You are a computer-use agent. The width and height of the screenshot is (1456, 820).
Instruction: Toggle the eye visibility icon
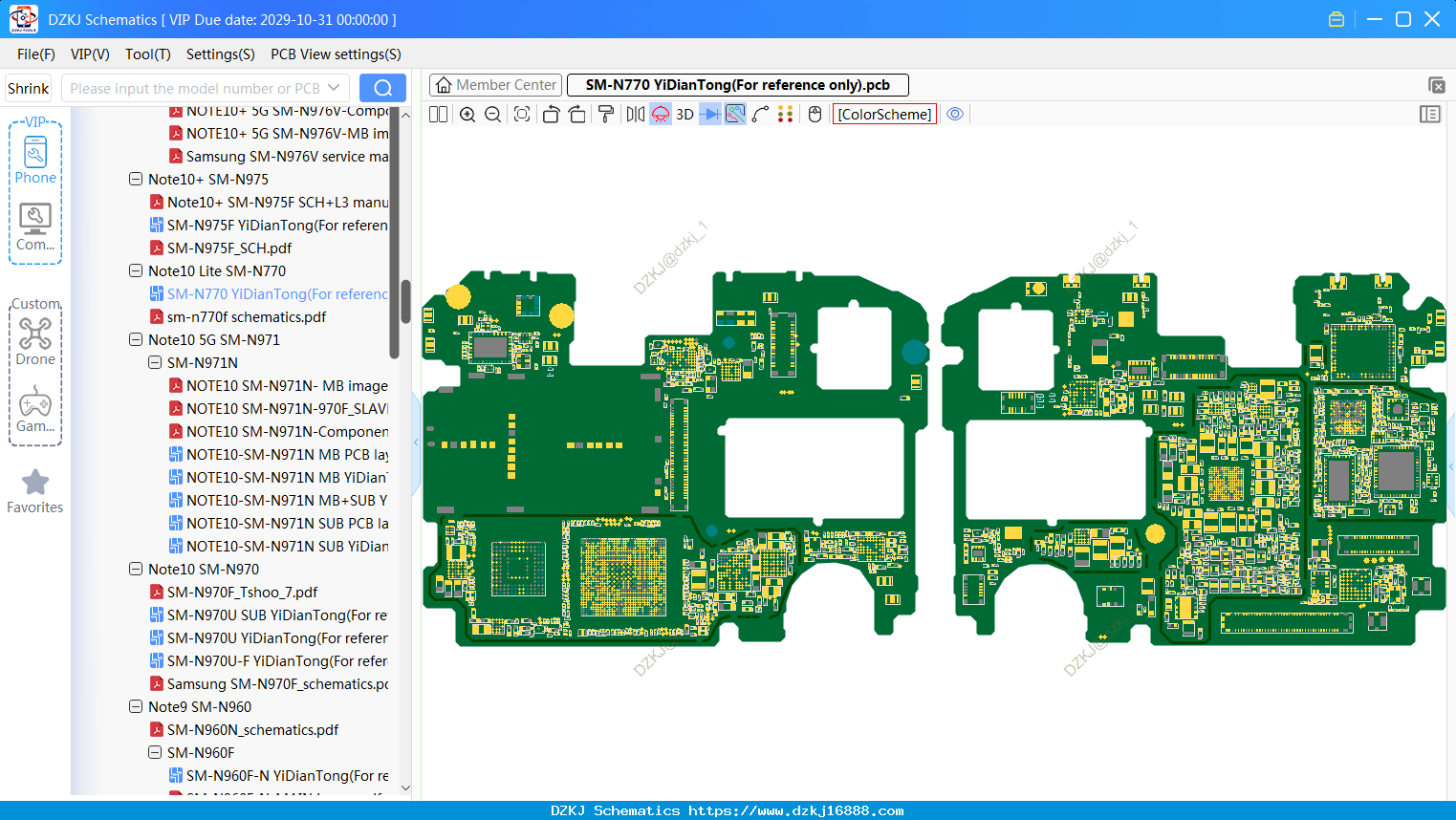955,114
